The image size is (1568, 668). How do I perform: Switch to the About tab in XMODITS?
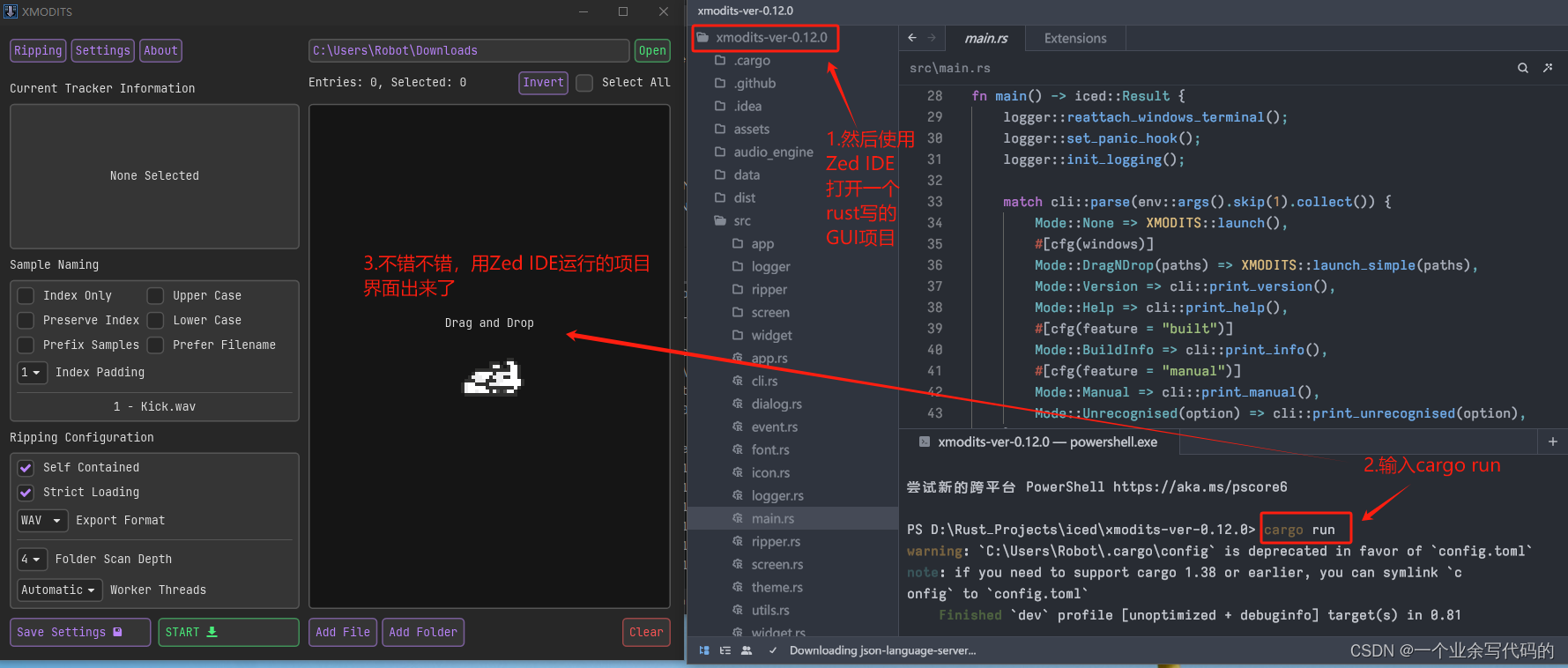tap(161, 50)
